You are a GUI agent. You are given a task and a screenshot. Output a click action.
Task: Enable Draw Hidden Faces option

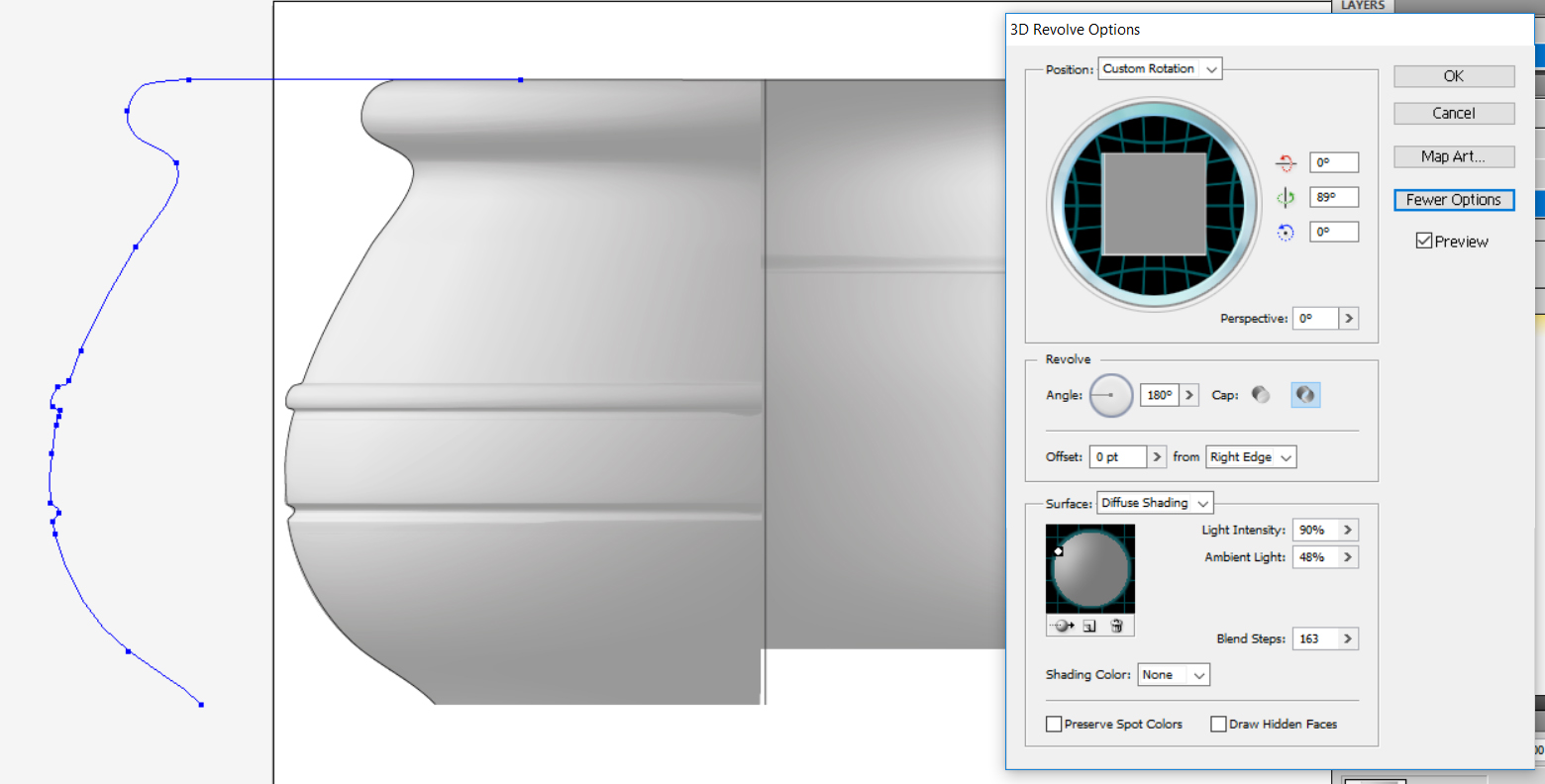tap(1219, 725)
